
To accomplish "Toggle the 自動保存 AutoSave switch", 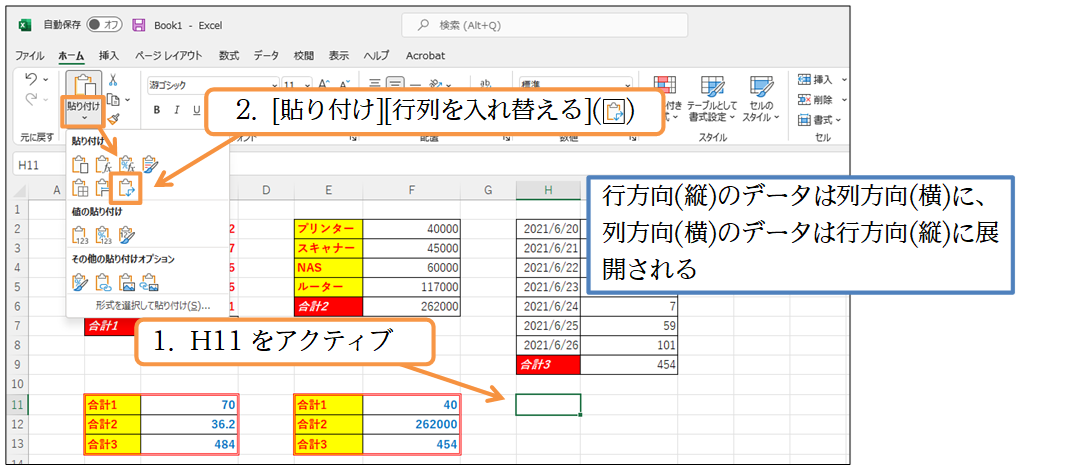I will point(103,24).
